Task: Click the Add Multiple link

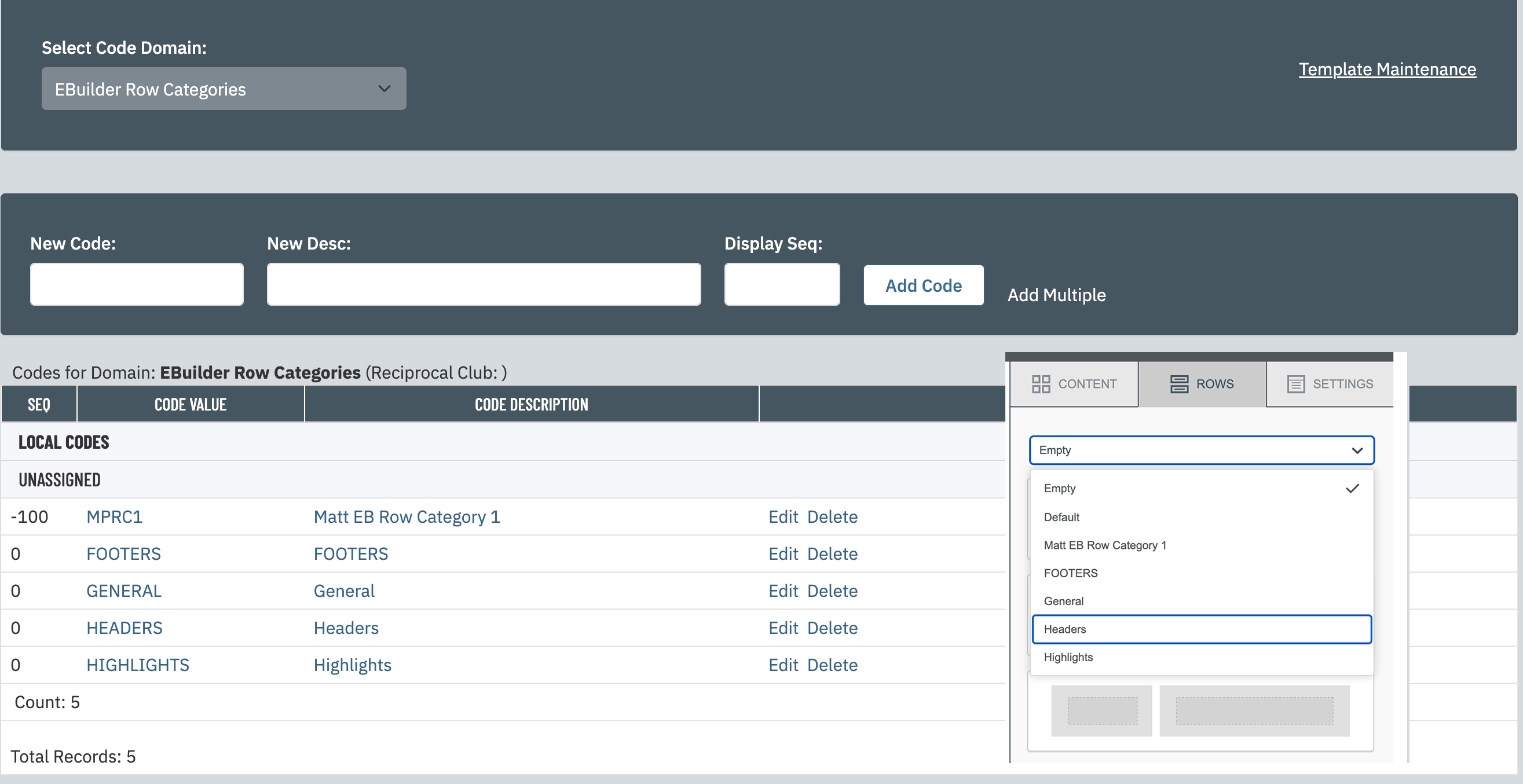Action: (1056, 295)
